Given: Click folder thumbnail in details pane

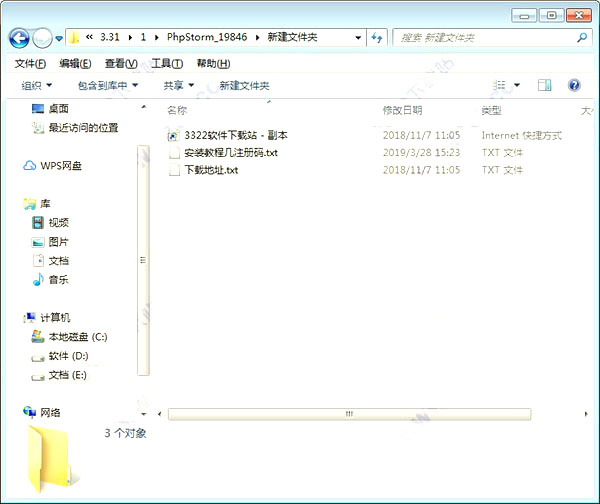Looking at the screenshot, I should tap(52, 459).
